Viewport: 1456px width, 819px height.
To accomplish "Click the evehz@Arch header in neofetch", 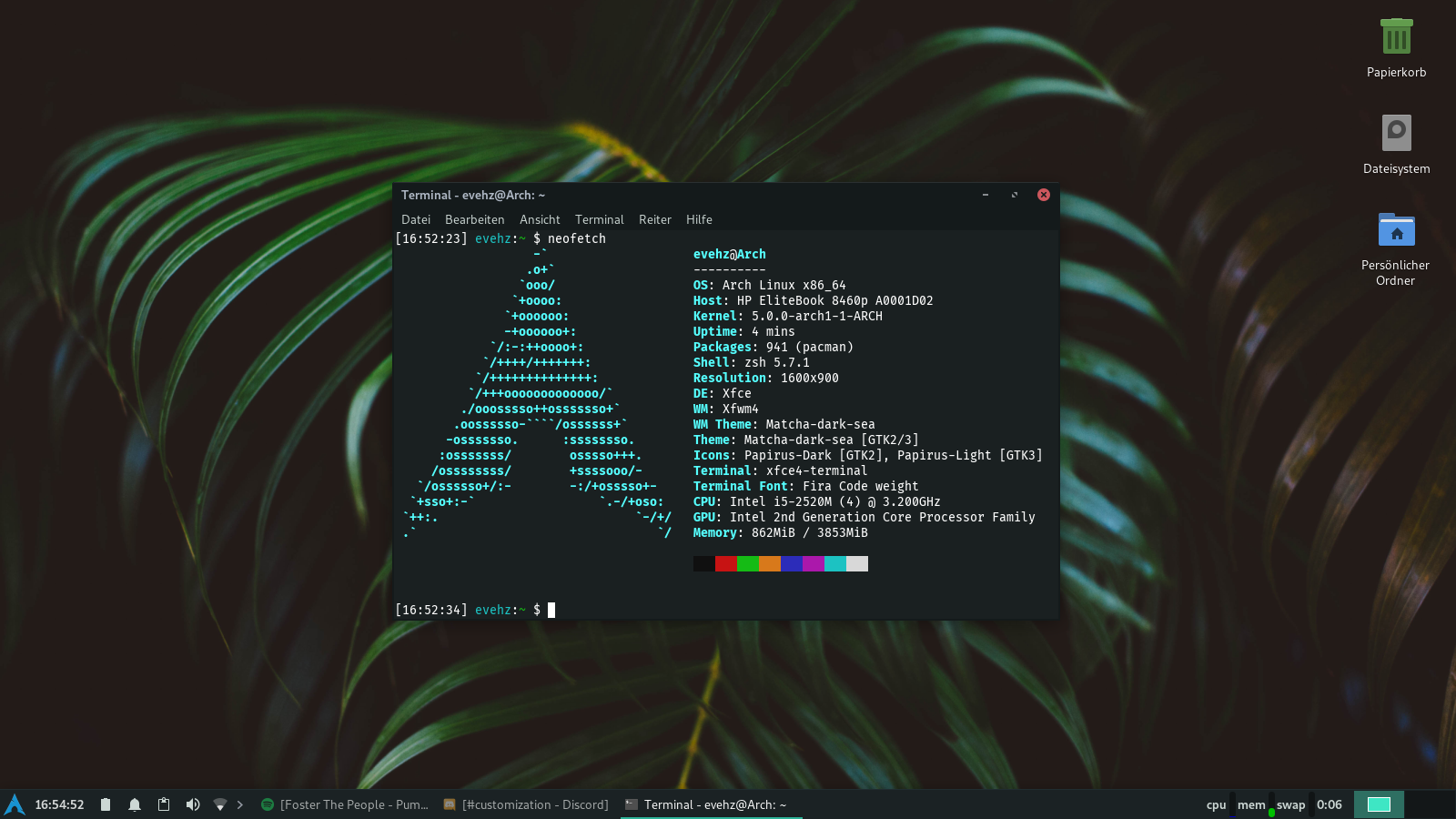I will coord(730,254).
